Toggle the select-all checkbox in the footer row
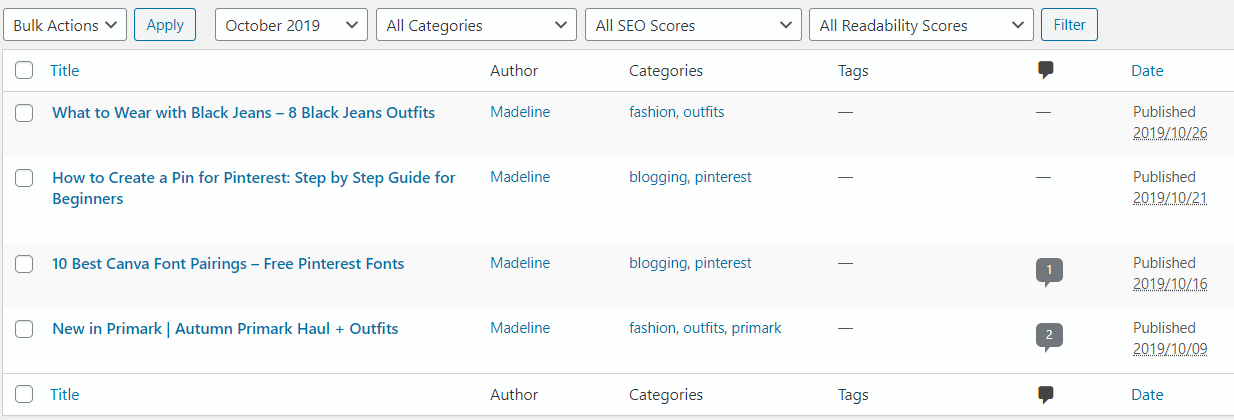This screenshot has width=1234, height=420. click(24, 394)
